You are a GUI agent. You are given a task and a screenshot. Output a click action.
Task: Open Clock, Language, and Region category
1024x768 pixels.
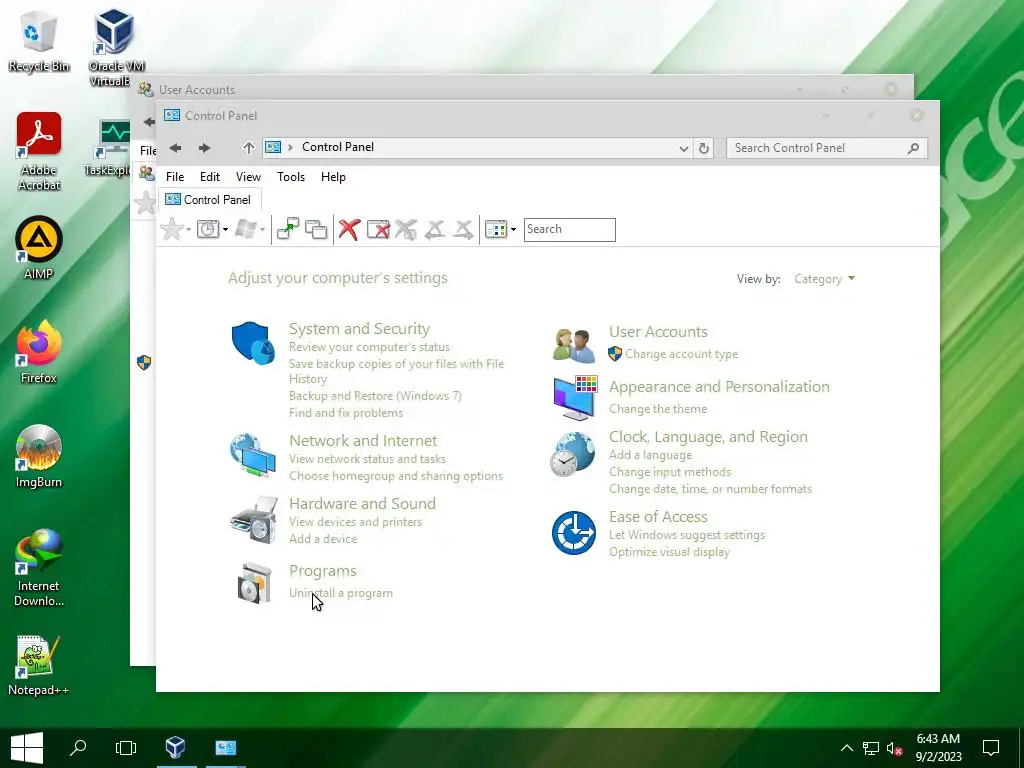click(708, 437)
